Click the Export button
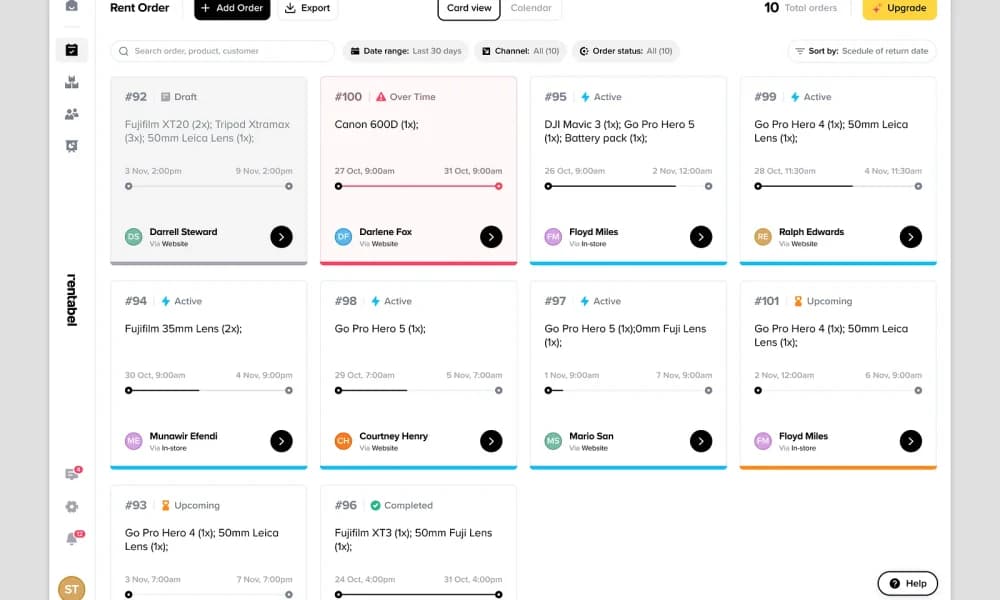 [307, 8]
